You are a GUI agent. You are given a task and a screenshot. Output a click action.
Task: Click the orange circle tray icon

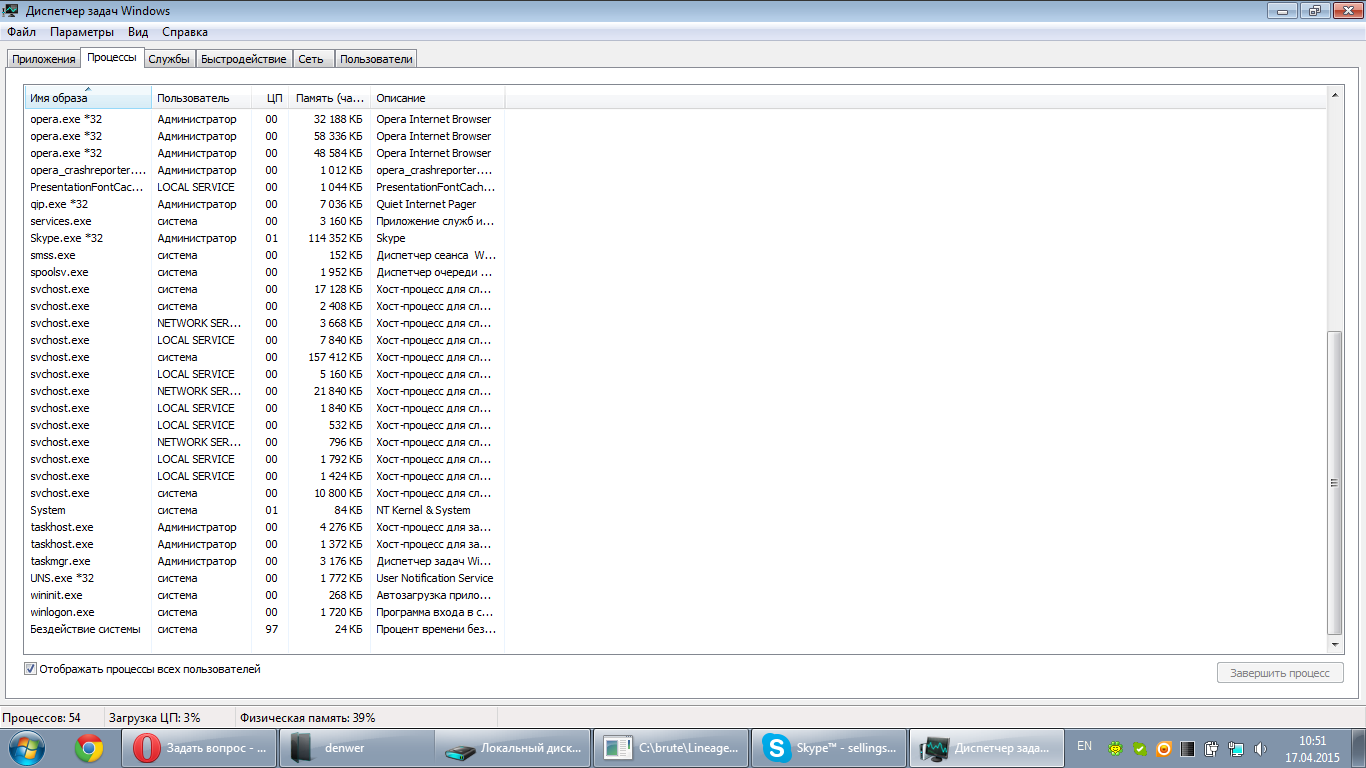click(x=1163, y=748)
